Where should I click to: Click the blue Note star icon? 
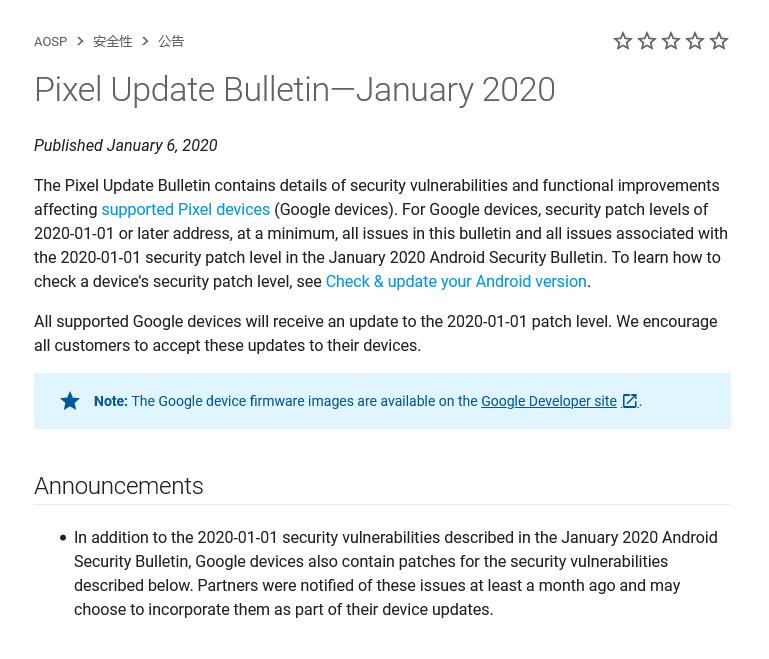pyautogui.click(x=70, y=401)
